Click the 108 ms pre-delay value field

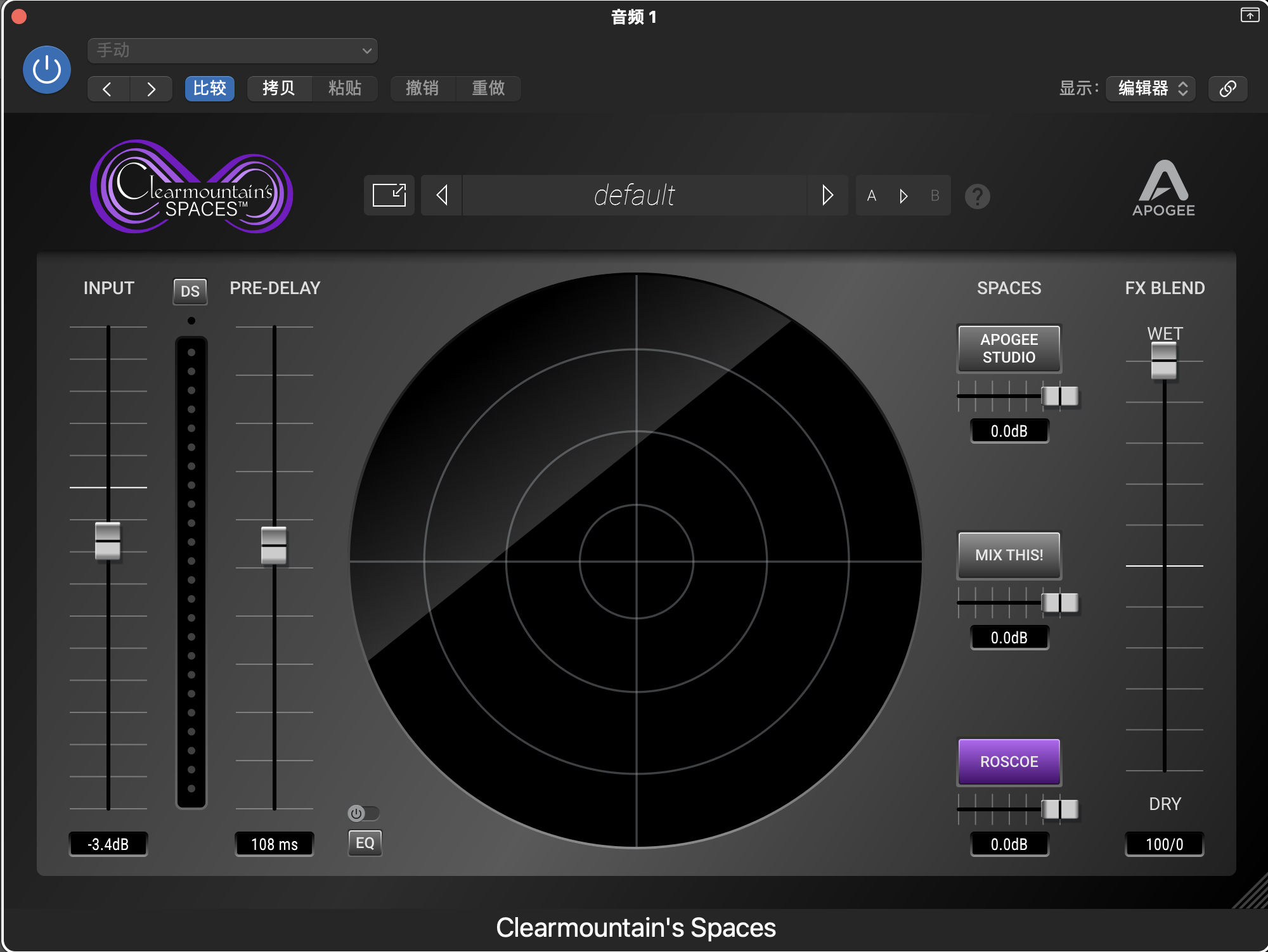[274, 844]
